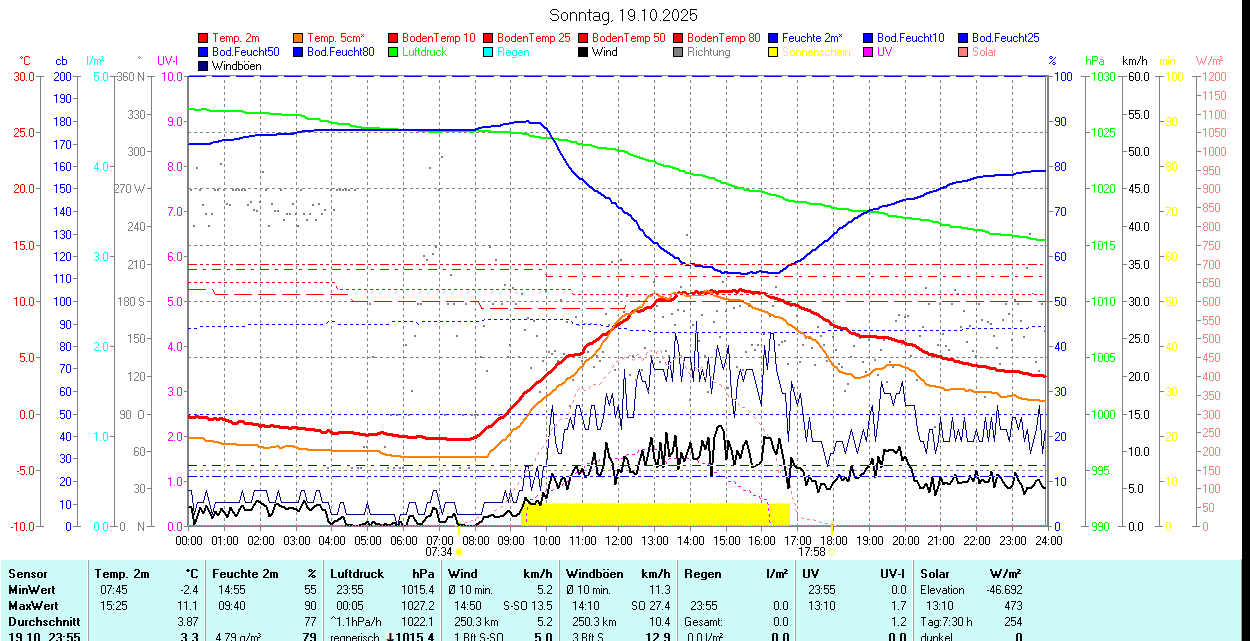Click the sunset marker at 17:58
Viewport: 1250px width, 641px height.
pos(832,551)
